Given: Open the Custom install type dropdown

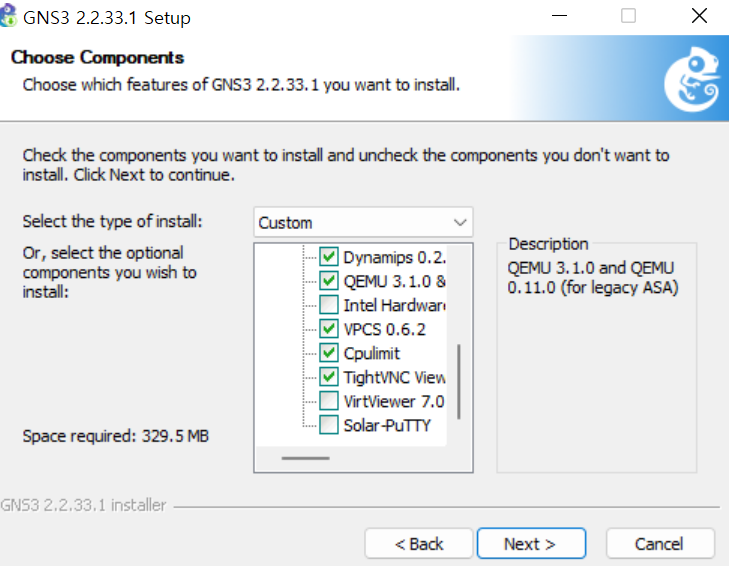Looking at the screenshot, I should click(363, 222).
